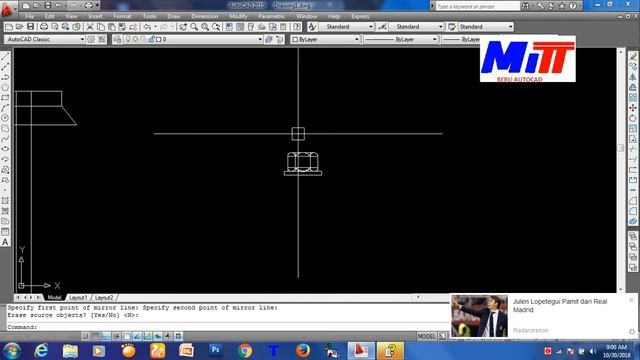Screen dimensions: 640x360
Task: Expand the Quick Access Toolbar customize arrow
Action: point(98,6)
